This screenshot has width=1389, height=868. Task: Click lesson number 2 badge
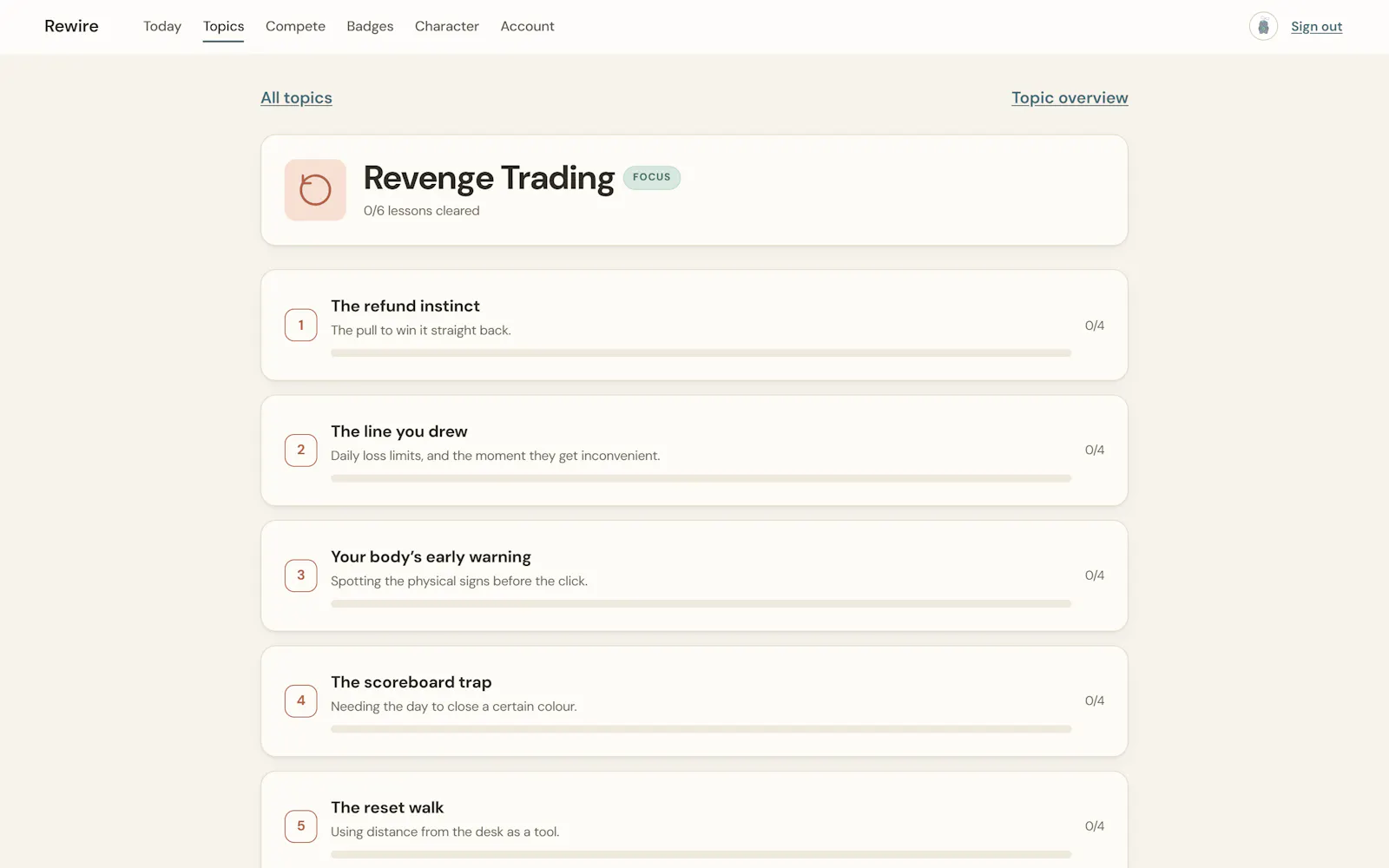301,450
